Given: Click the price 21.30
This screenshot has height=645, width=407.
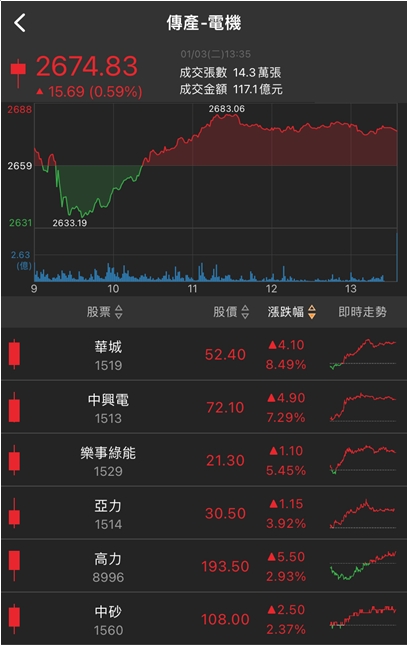Looking at the screenshot, I should (226, 461).
